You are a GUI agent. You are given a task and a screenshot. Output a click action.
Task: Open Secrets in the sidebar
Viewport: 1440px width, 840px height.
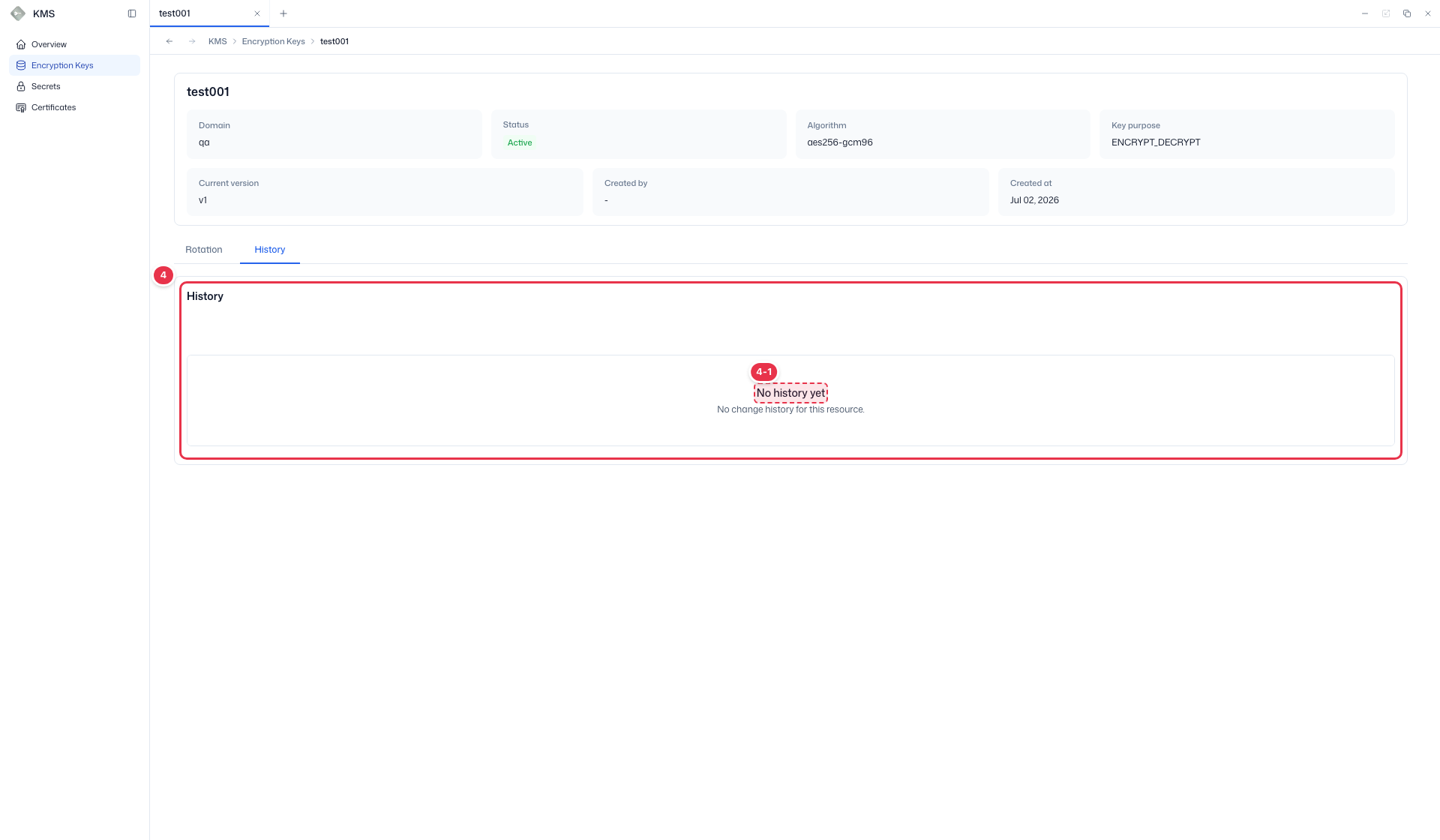[x=74, y=86]
